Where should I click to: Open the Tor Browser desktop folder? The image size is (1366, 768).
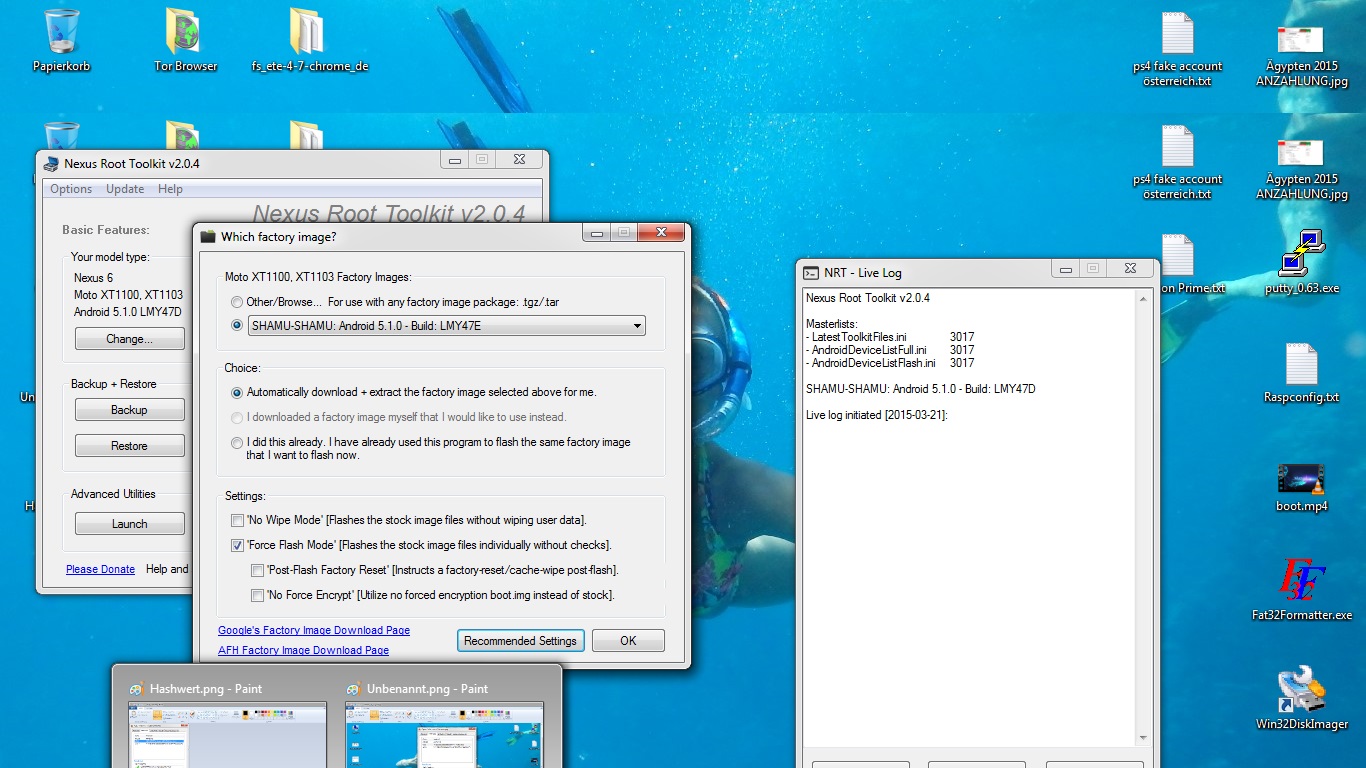[185, 33]
